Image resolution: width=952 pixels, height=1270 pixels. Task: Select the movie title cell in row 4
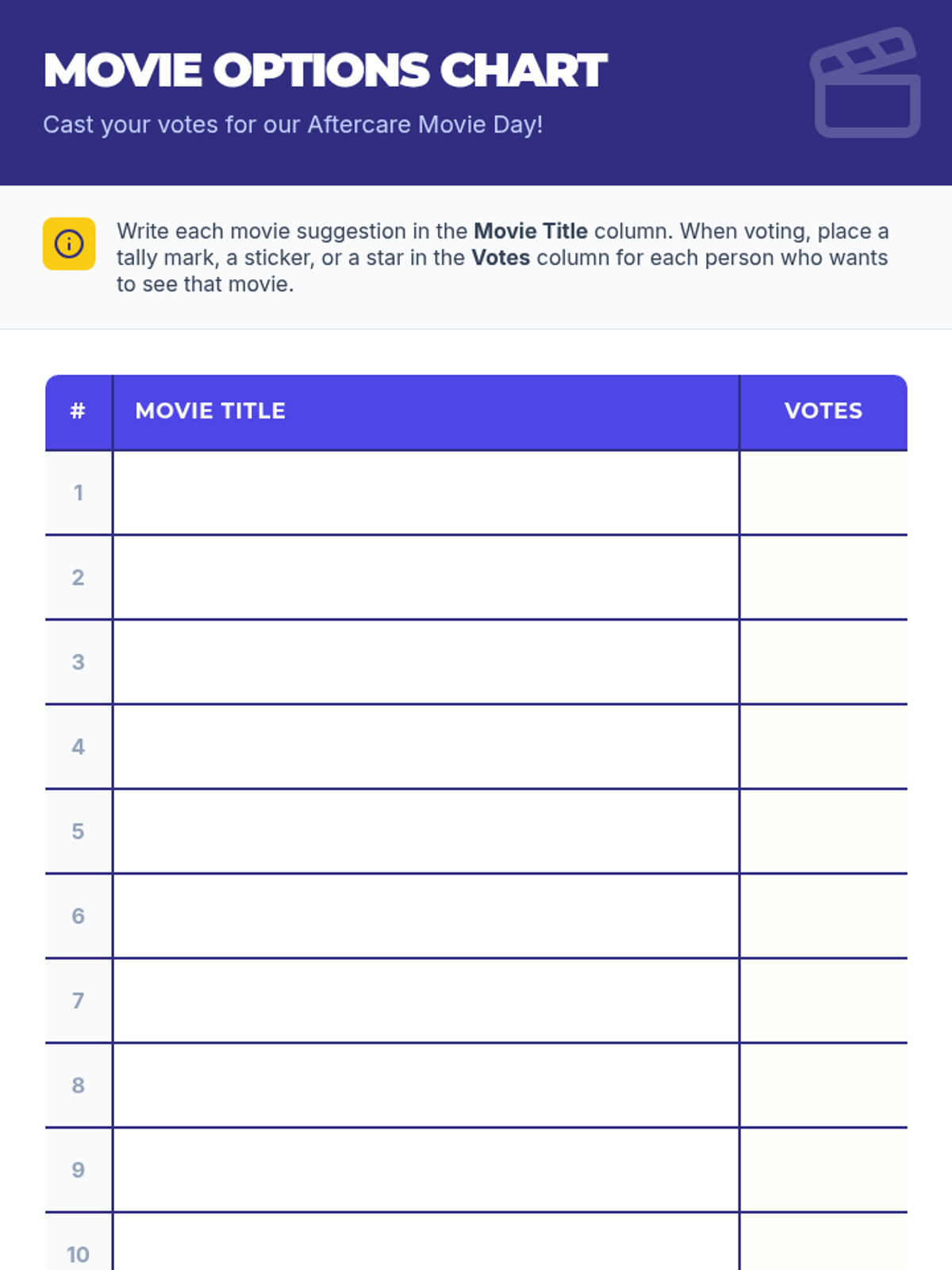pyautogui.click(x=426, y=747)
